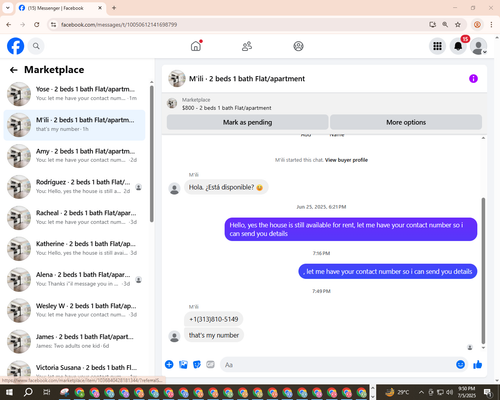Open a new browser tab
Viewport: 500px width, 400px height.
point(114,8)
